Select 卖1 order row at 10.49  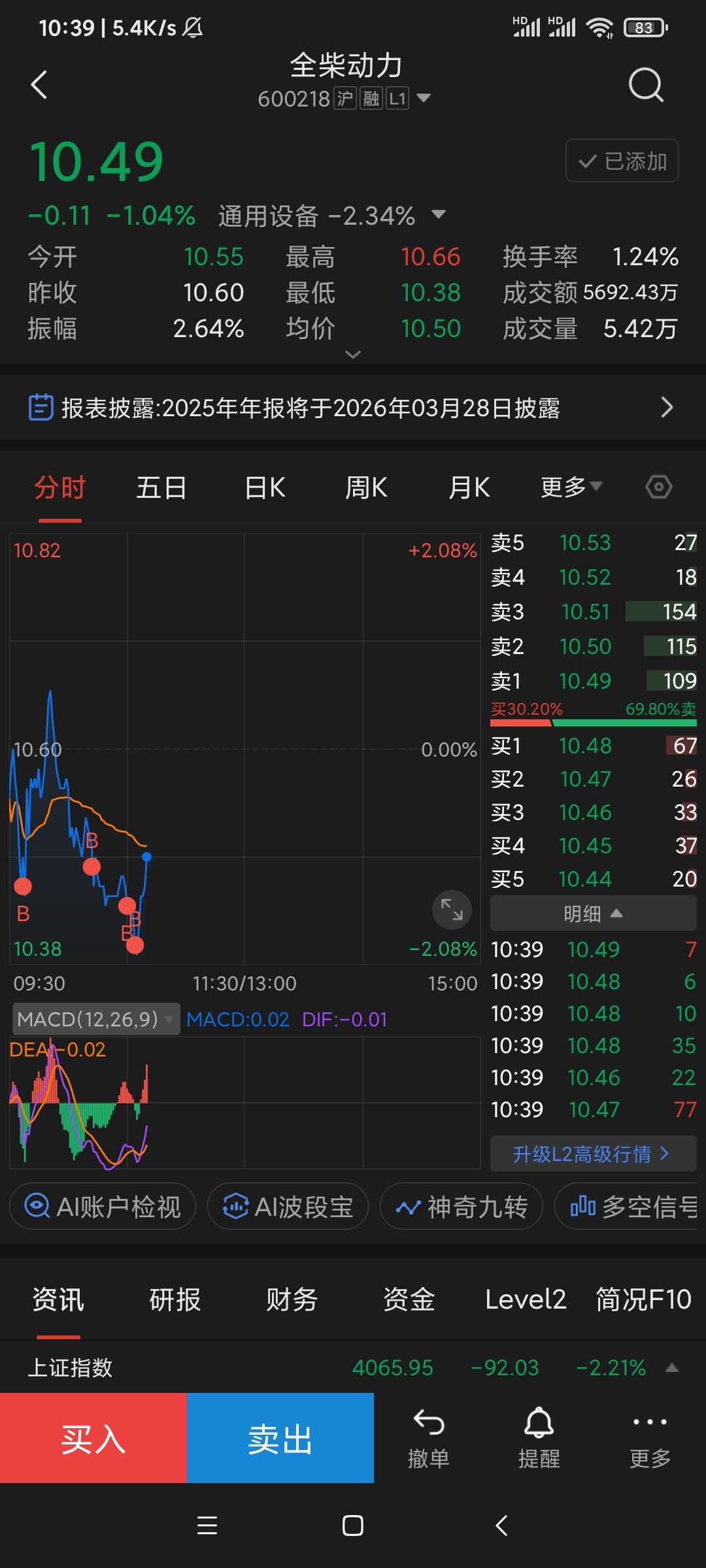[x=594, y=681]
